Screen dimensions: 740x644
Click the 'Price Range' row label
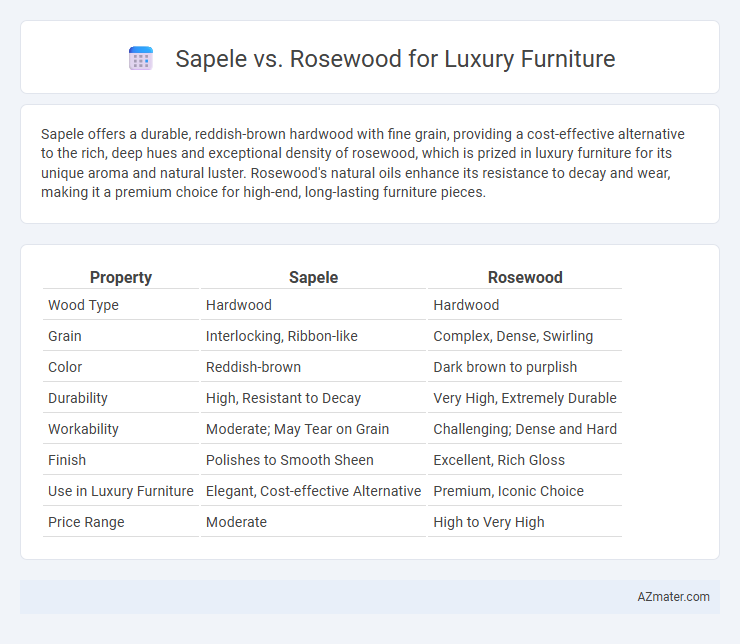[86, 522]
